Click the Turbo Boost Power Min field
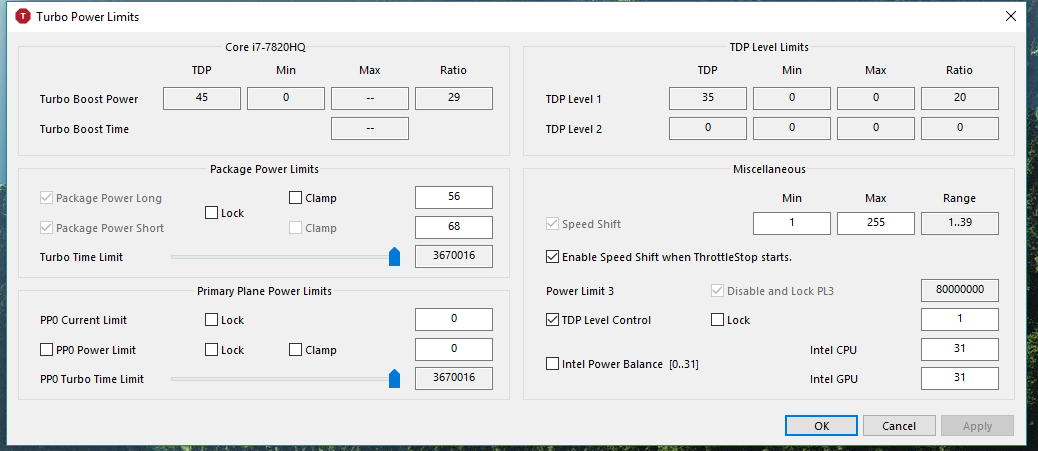 pyautogui.click(x=286, y=98)
